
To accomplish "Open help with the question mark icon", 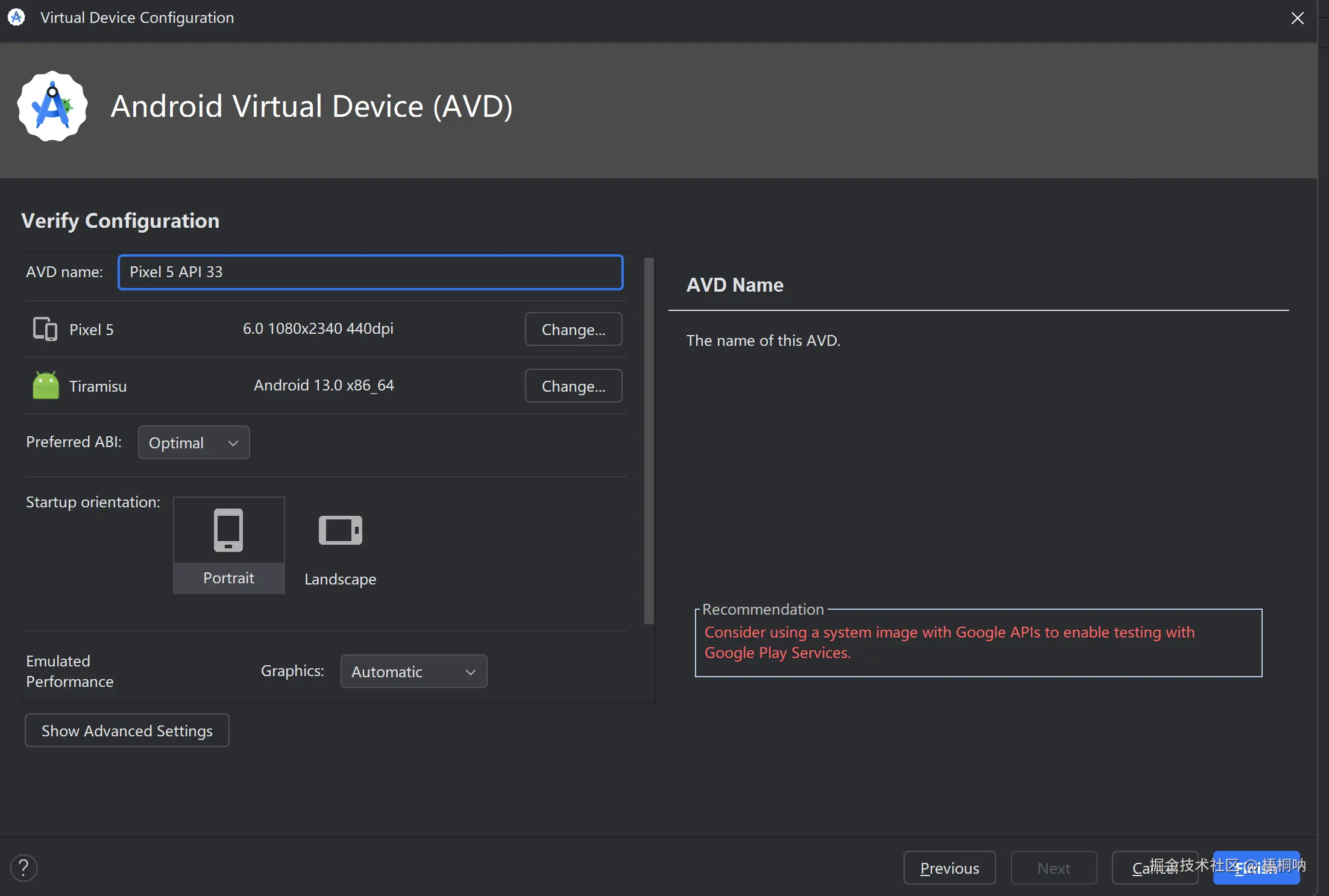I will click(24, 868).
